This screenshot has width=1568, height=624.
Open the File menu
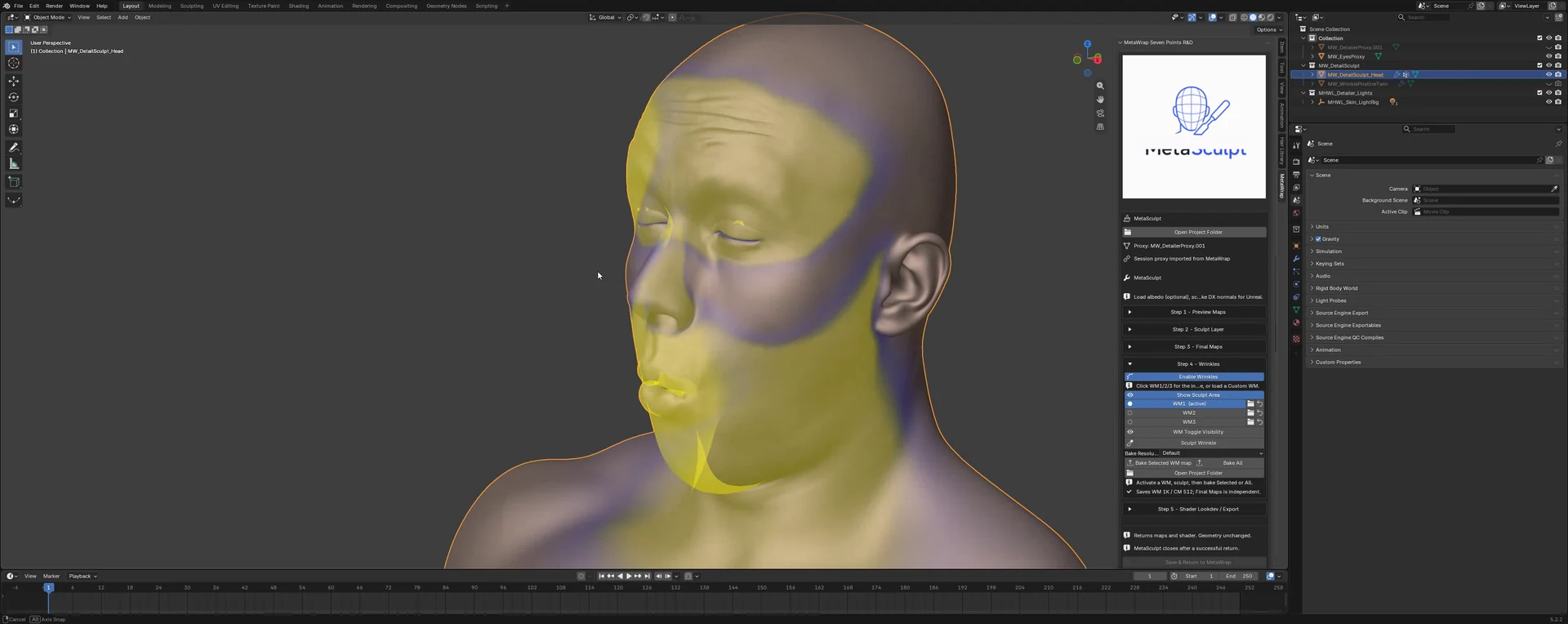[18, 6]
